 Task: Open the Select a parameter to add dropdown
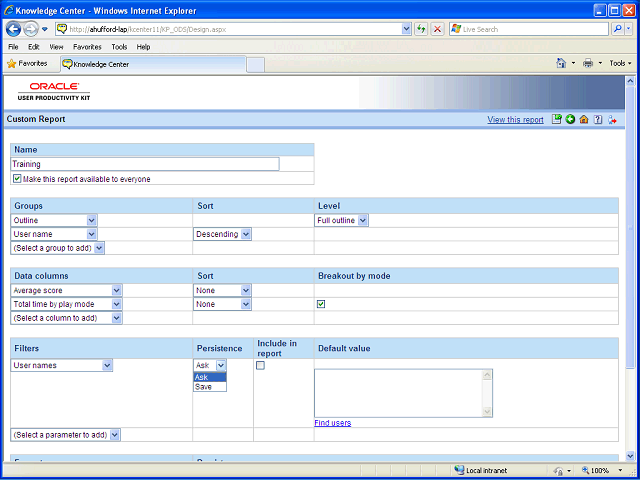(65, 435)
